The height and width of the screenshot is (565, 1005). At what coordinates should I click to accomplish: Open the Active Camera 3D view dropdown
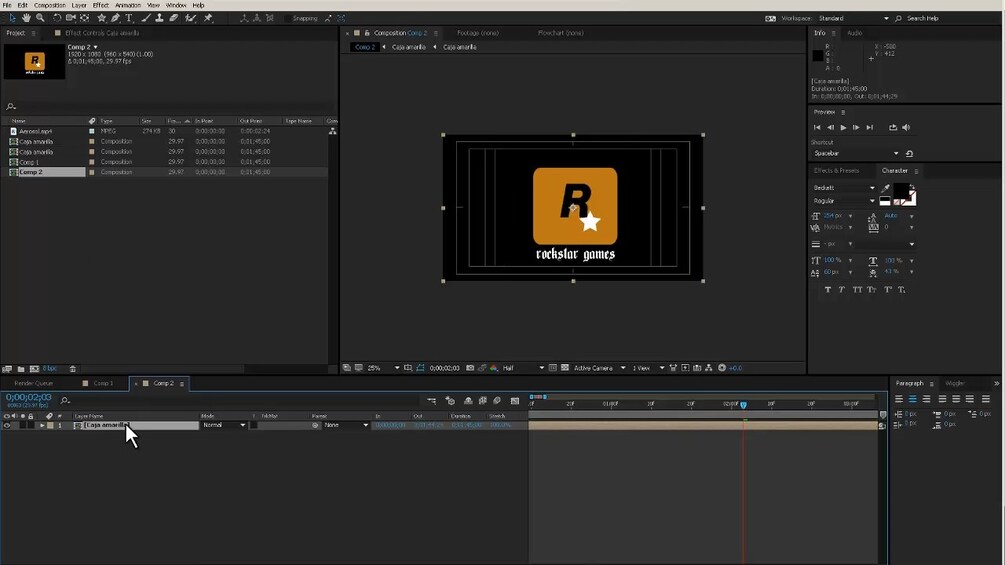tap(599, 368)
